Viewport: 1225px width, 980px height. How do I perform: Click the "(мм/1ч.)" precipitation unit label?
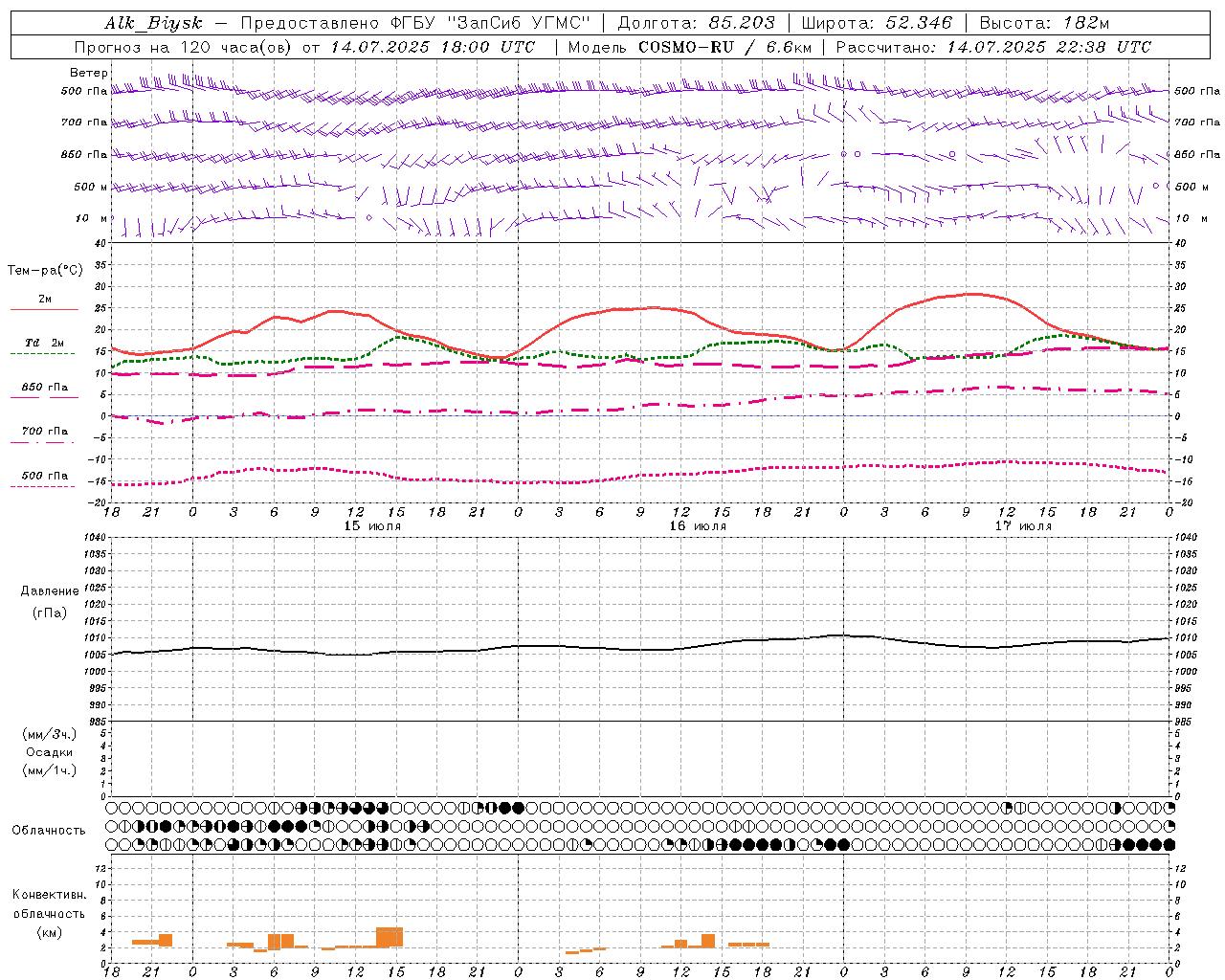pos(50,770)
